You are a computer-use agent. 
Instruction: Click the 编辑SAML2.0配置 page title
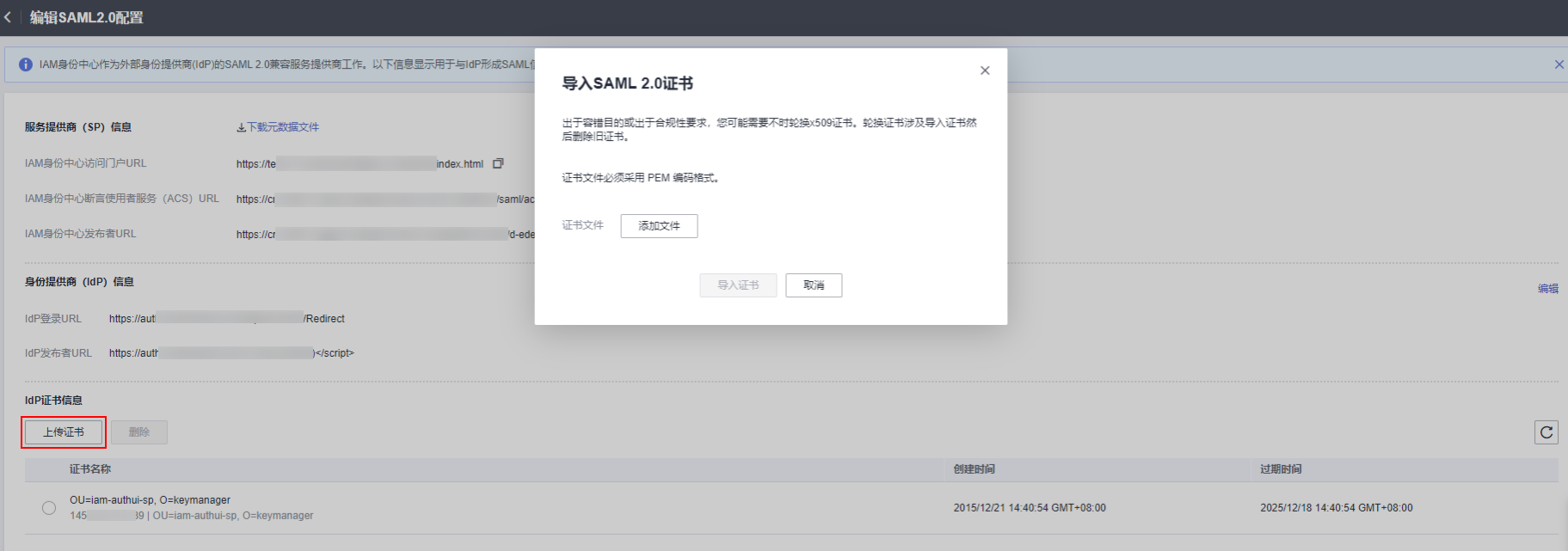click(x=87, y=17)
